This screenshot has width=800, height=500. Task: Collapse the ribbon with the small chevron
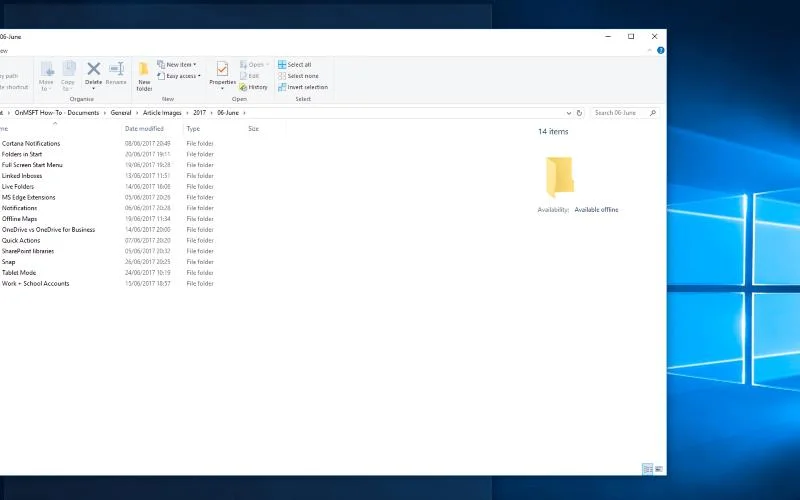tap(649, 51)
